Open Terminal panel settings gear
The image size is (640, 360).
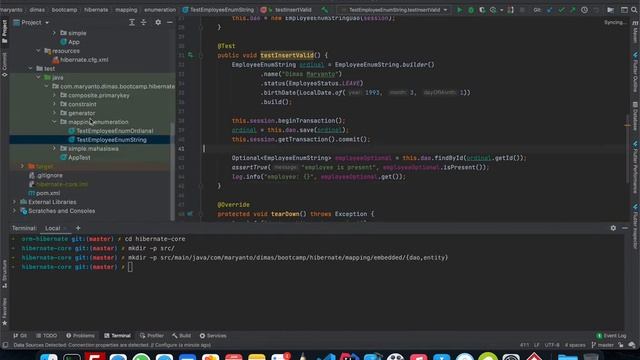click(613, 228)
